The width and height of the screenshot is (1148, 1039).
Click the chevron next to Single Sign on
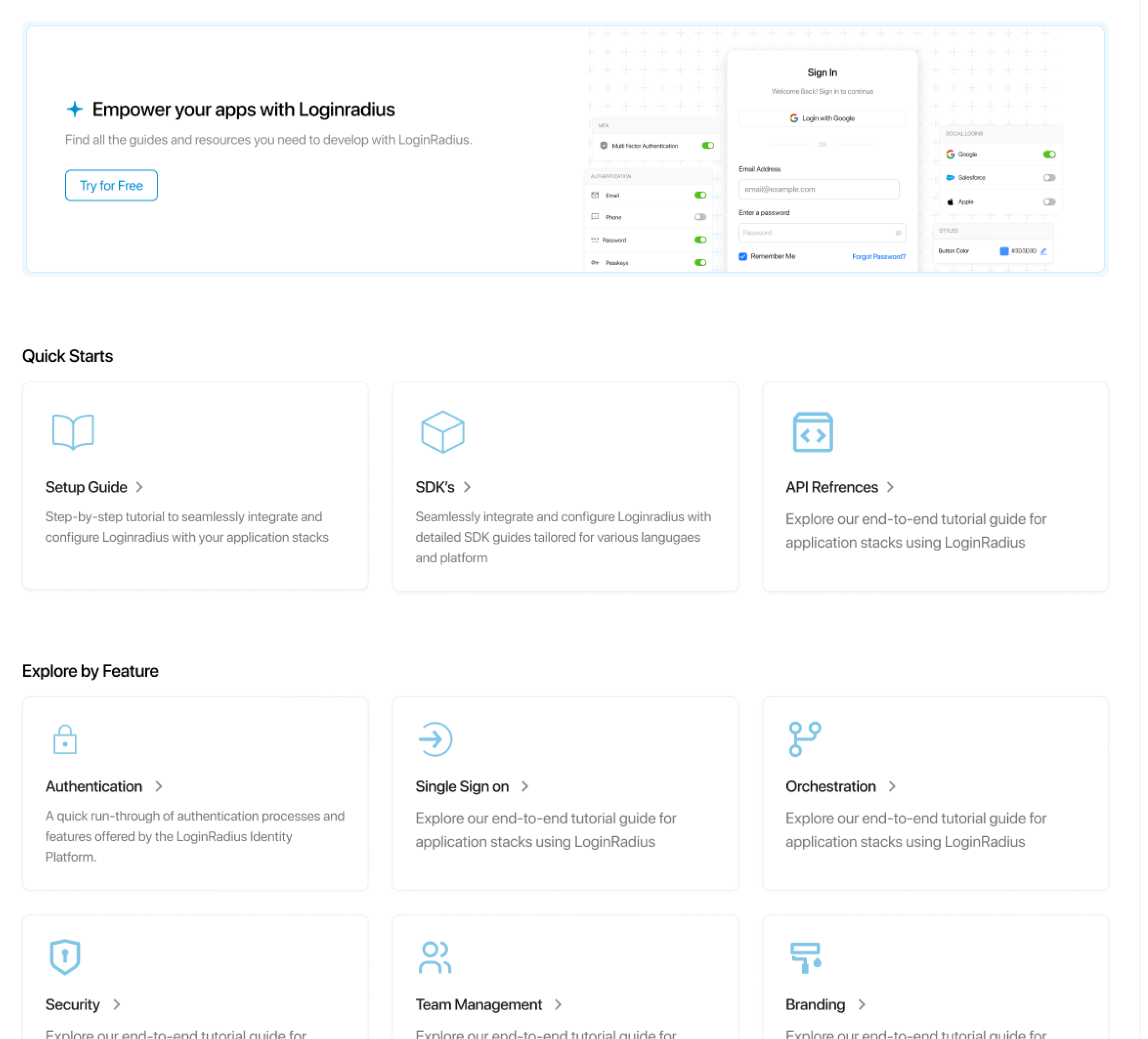pyautogui.click(x=525, y=786)
